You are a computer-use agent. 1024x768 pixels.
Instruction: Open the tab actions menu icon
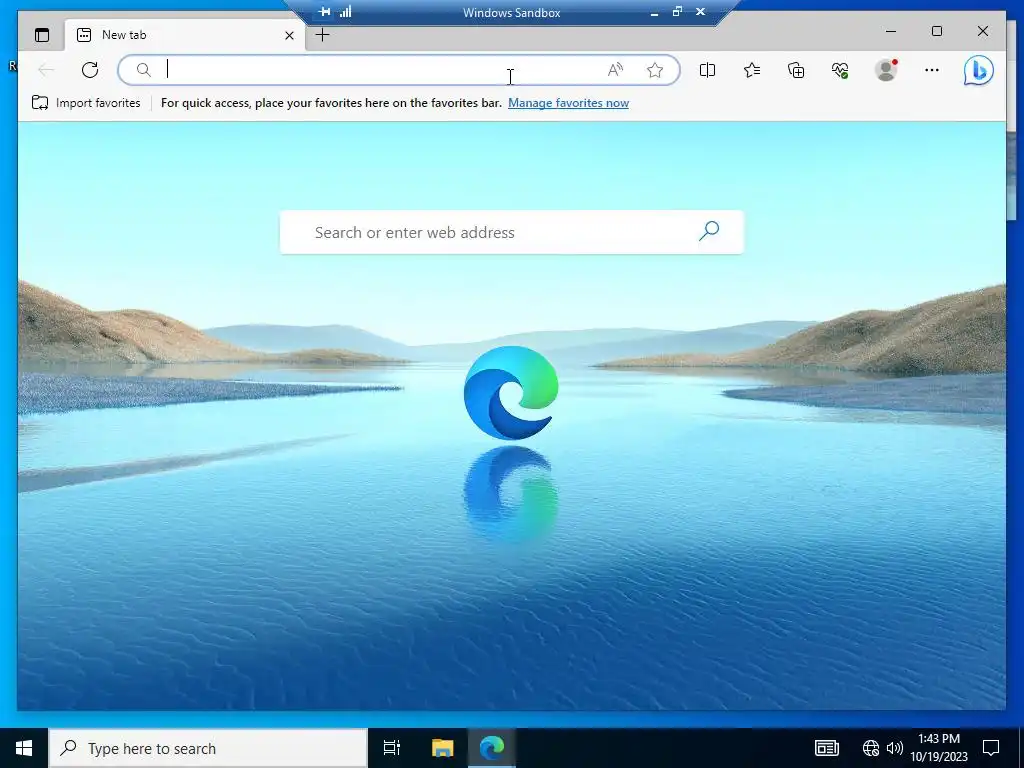42,35
